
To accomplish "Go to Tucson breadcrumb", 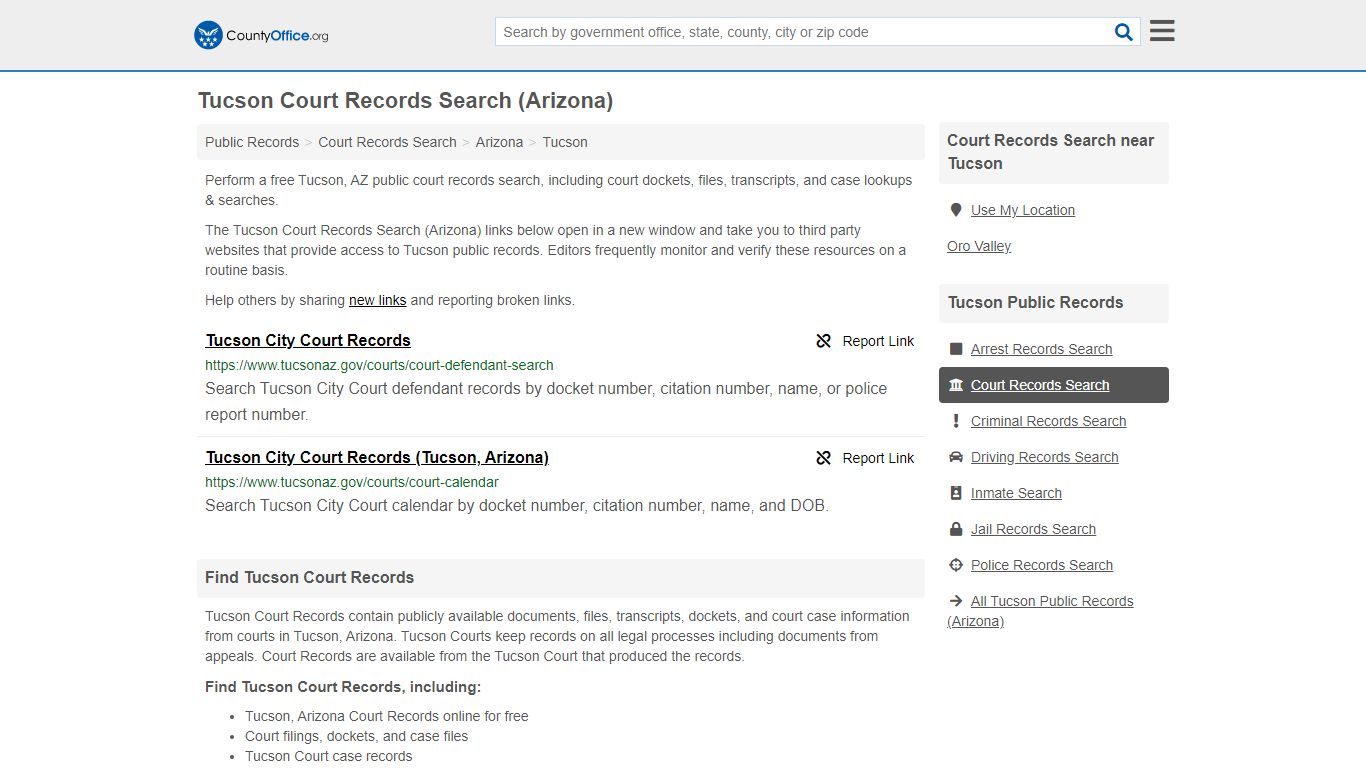I will [x=565, y=142].
